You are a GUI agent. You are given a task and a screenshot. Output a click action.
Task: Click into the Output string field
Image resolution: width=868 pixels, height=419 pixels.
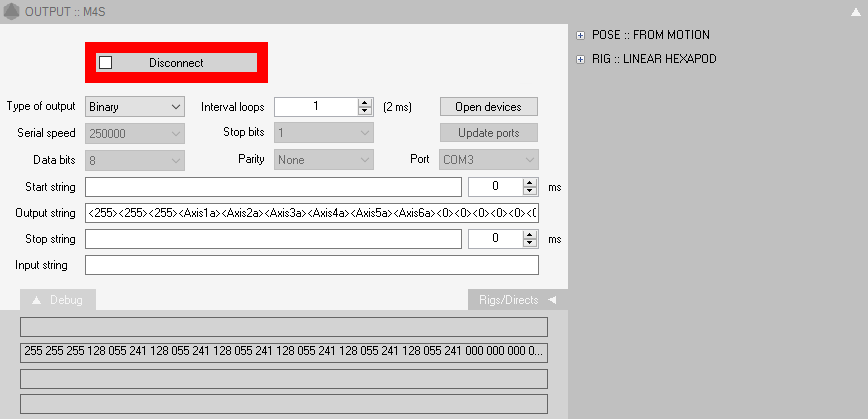(x=312, y=213)
